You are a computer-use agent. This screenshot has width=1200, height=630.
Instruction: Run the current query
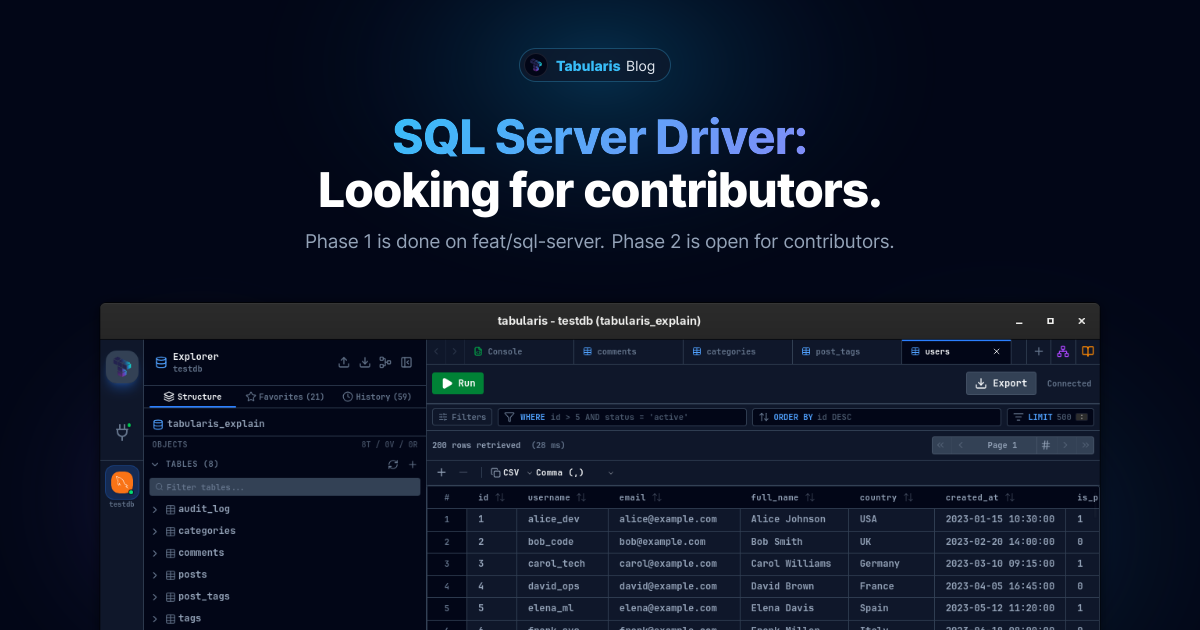coord(457,383)
